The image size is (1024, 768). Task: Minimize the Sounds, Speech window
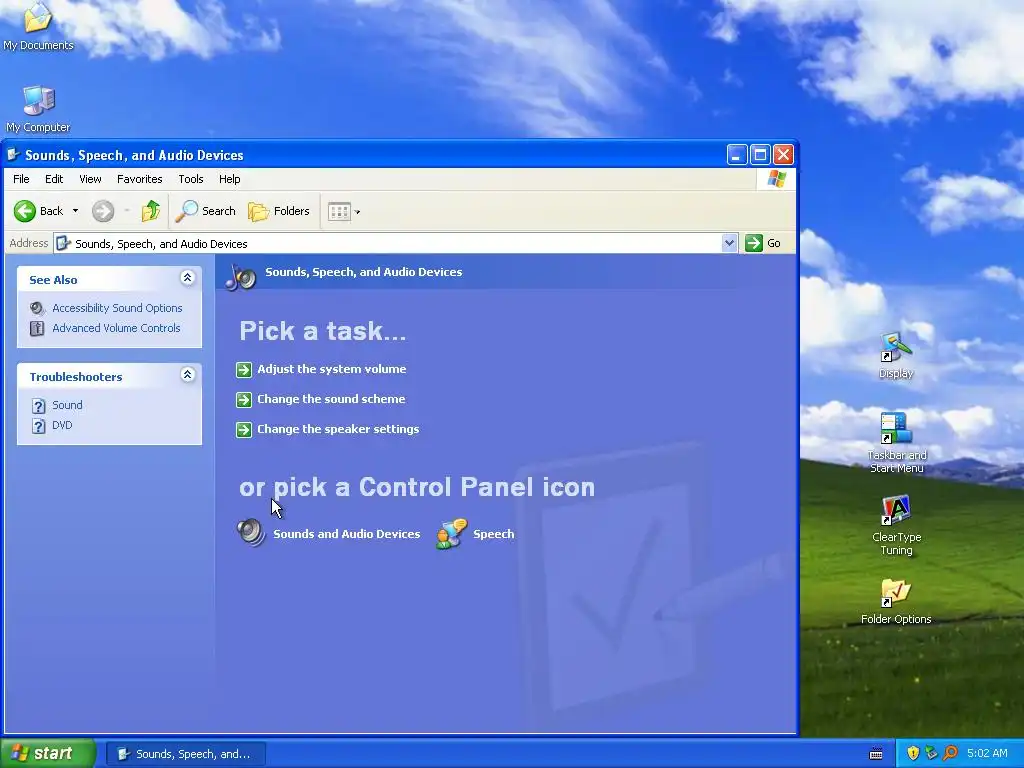click(x=737, y=155)
